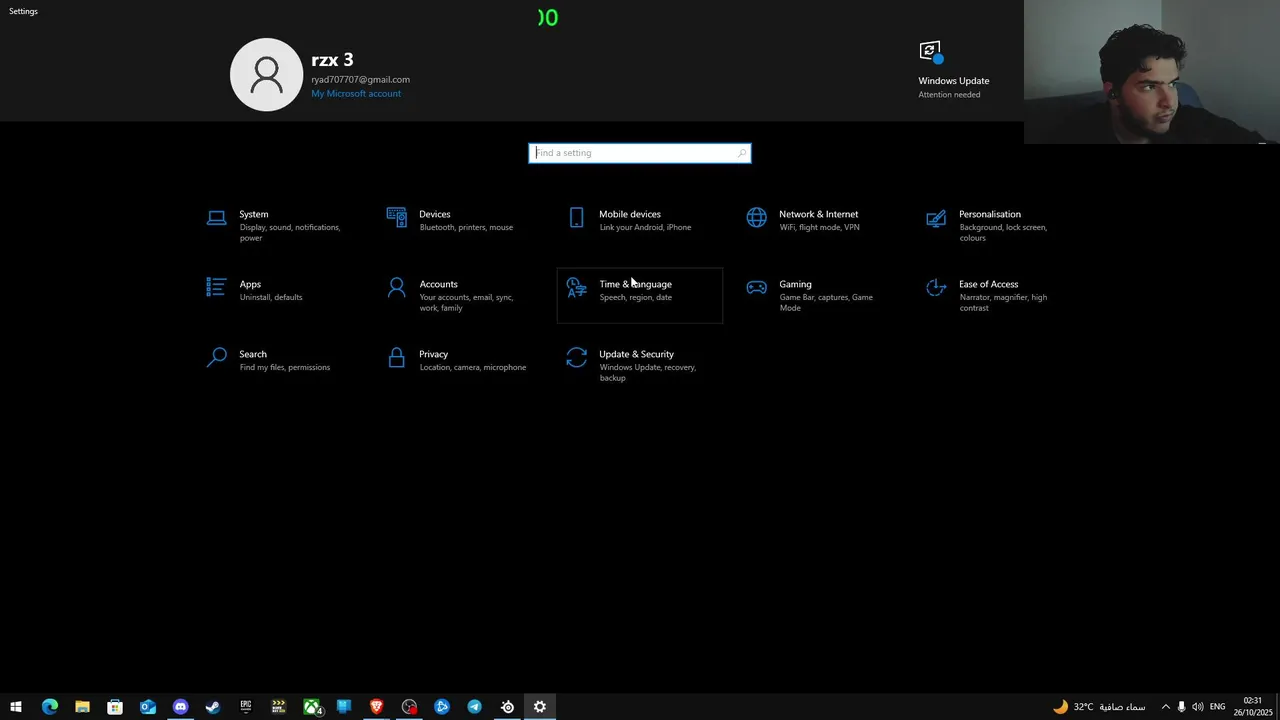Screen dimensions: 1280x720
Task: Open Personalisation settings
Action: point(1000,225)
